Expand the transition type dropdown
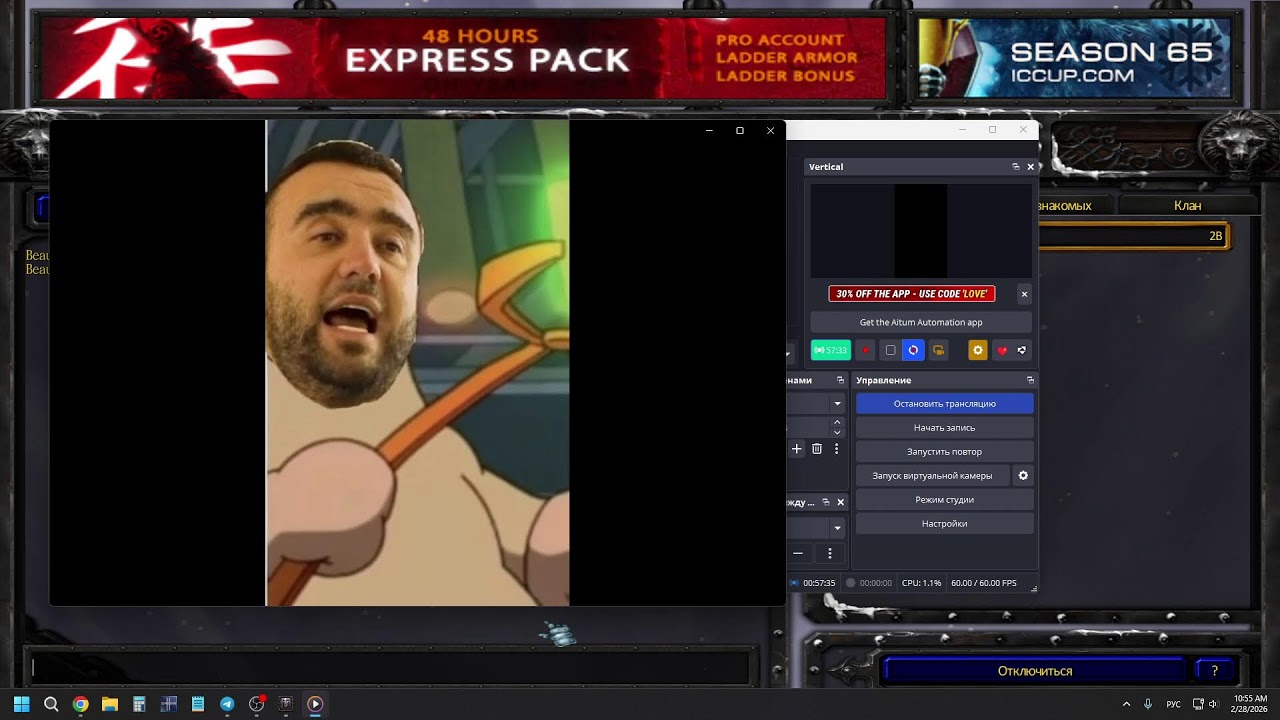 pos(837,527)
